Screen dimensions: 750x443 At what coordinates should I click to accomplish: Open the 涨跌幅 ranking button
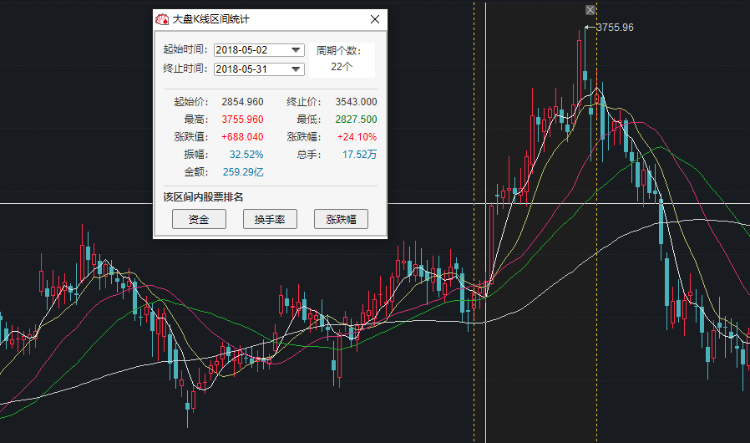341,219
